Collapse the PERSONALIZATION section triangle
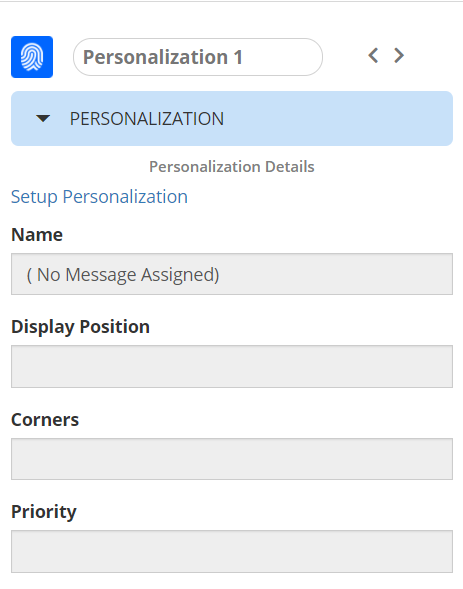Viewport: 463px width, 589px height. pos(43,119)
